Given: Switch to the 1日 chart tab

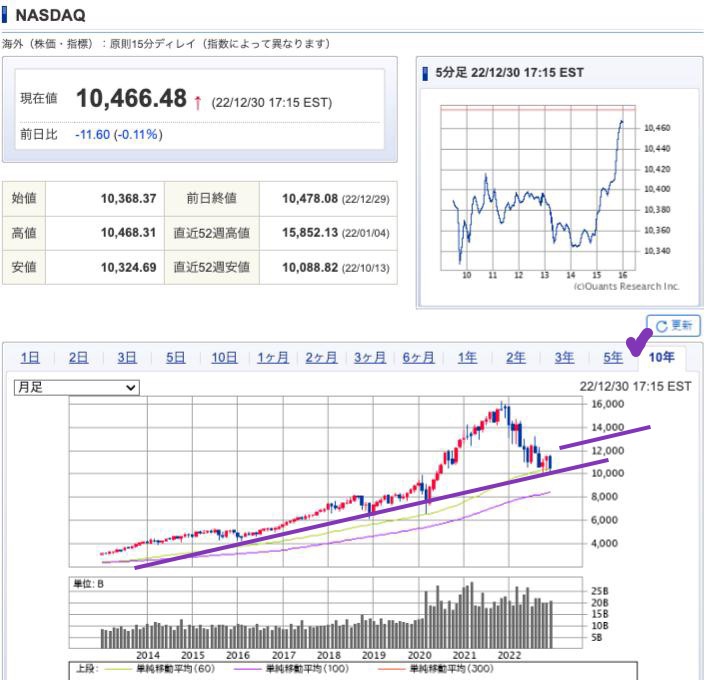Looking at the screenshot, I should coord(30,358).
